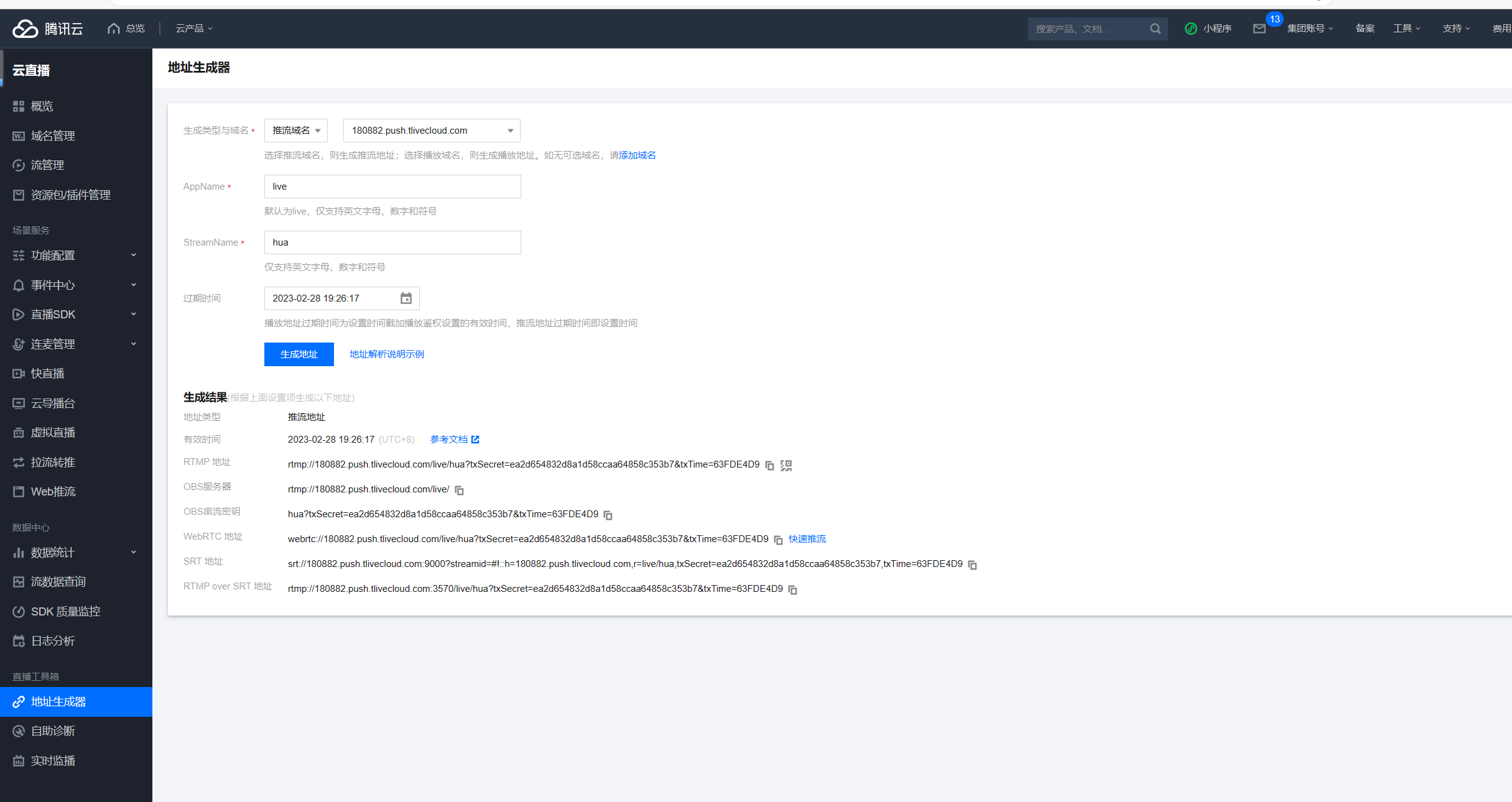Viewport: 1512px width, 802px height.
Task: Copy the OBS server address
Action: point(459,491)
